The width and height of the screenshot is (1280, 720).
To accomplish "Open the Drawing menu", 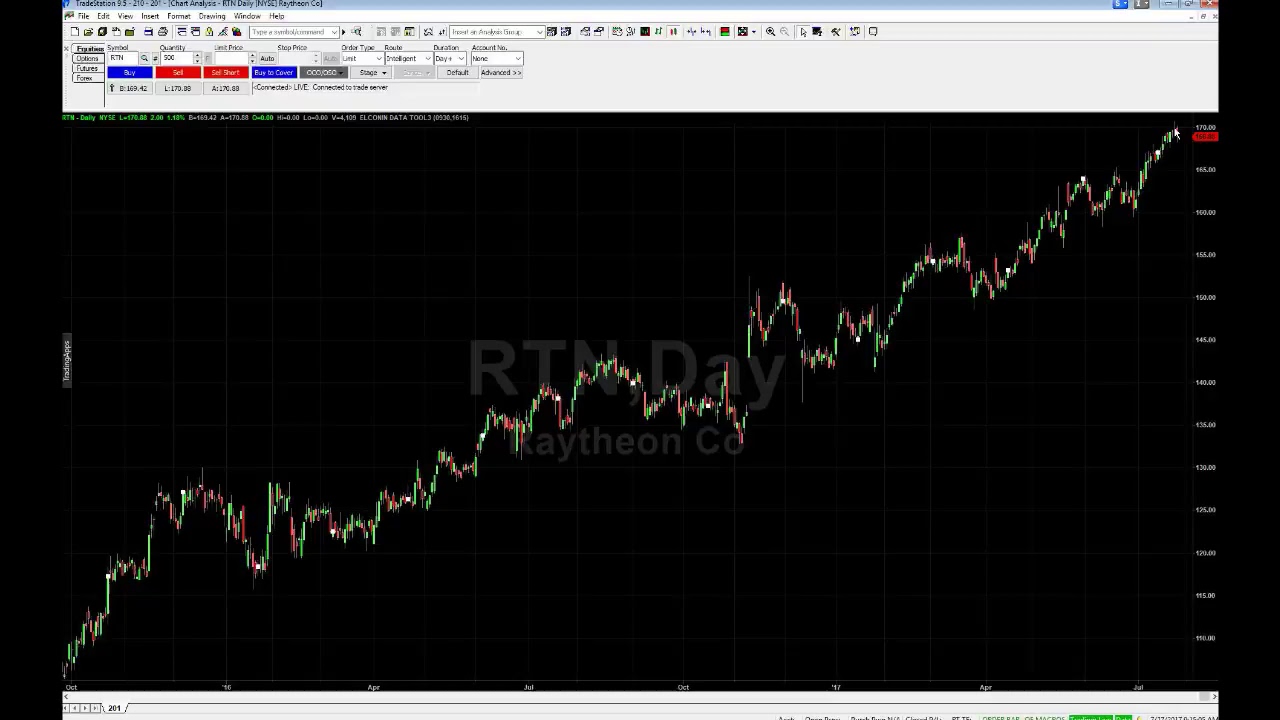I will tap(212, 16).
